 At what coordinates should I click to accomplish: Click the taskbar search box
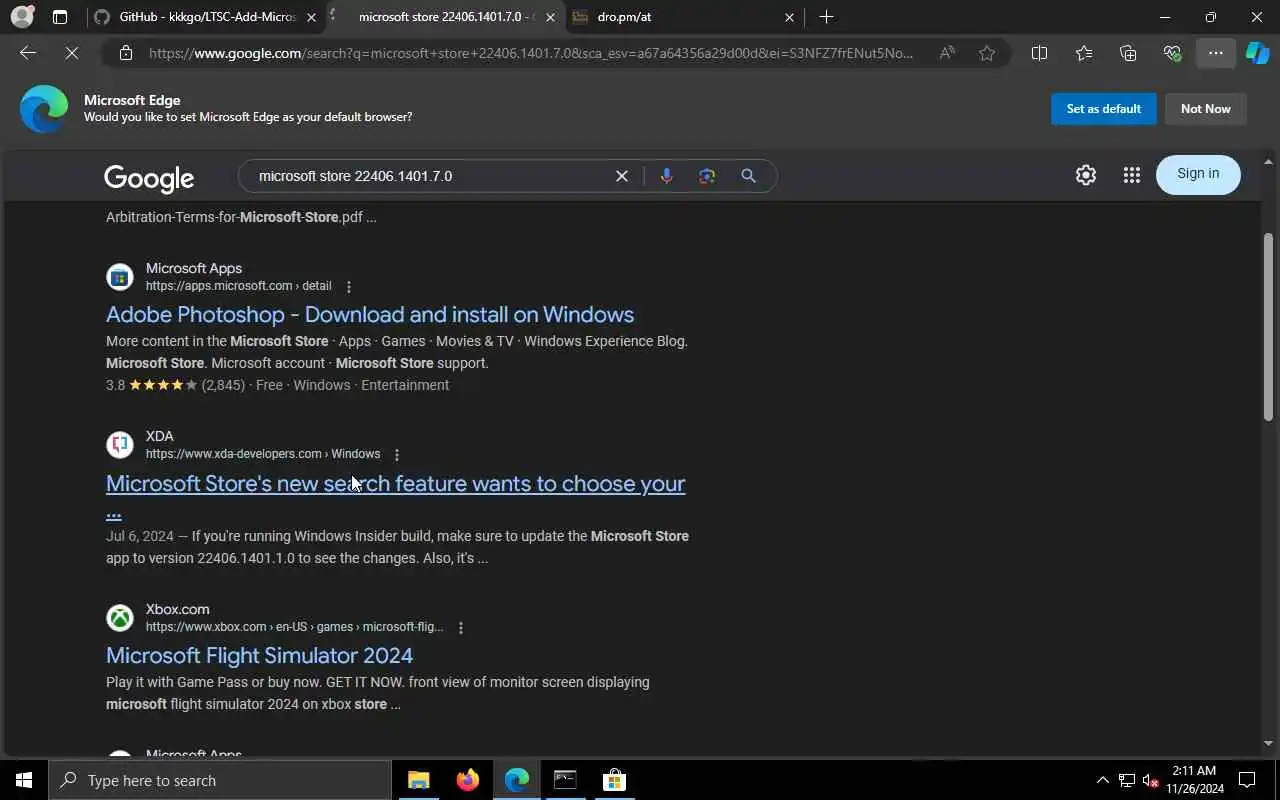220,780
